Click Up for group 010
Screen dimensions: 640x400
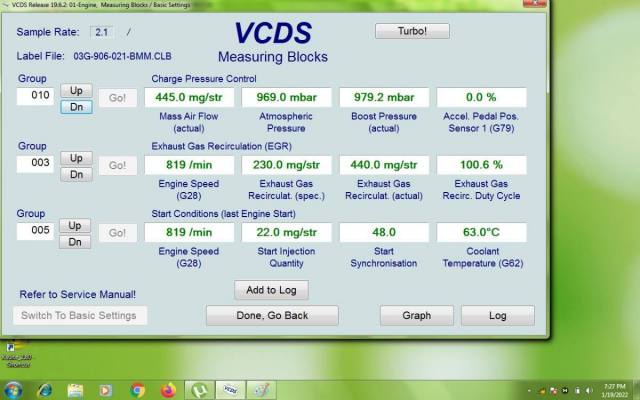point(75,90)
